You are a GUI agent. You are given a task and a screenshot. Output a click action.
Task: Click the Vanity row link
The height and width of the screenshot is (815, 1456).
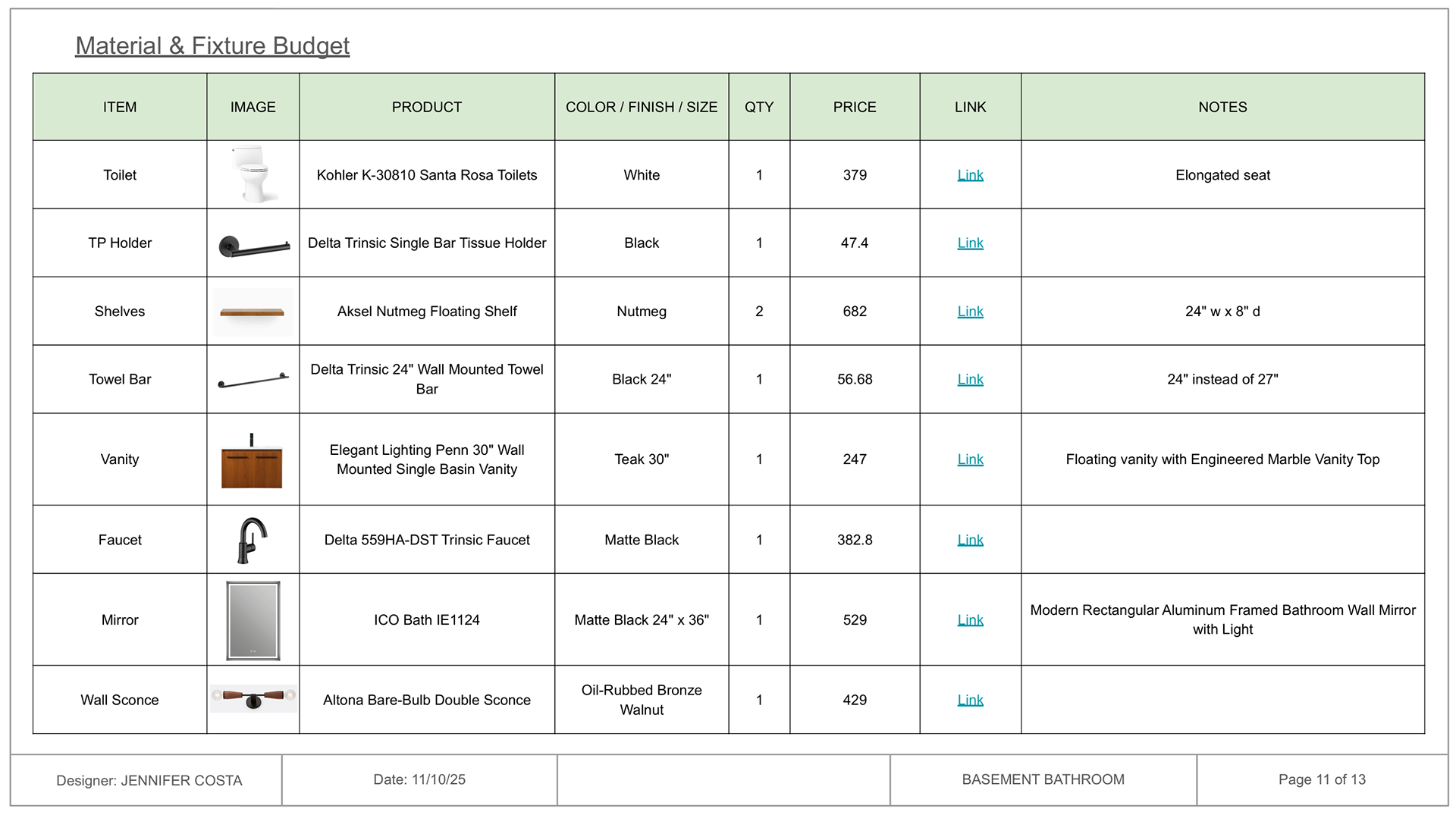970,459
